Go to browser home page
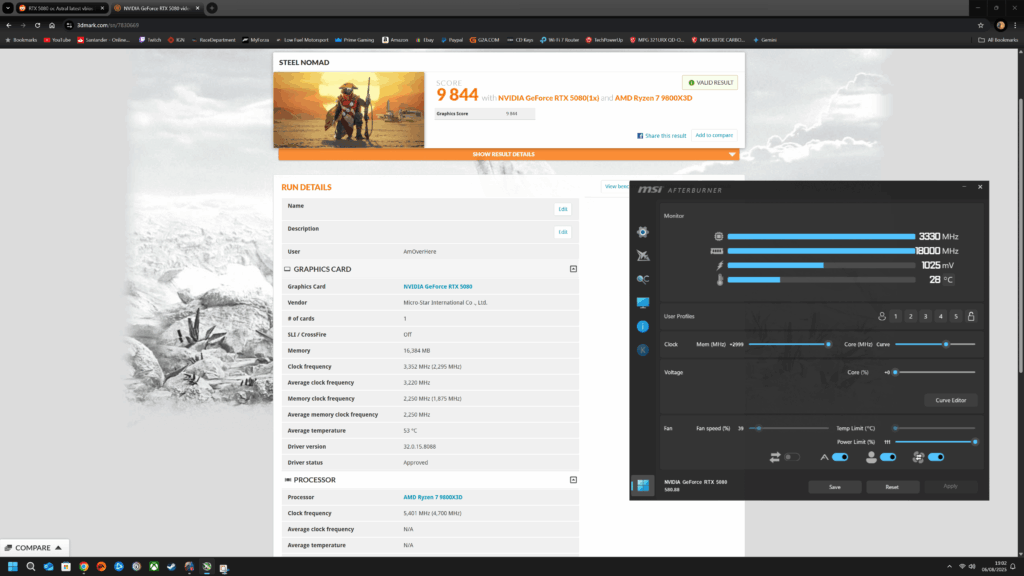This screenshot has width=1024, height=576. click(52, 25)
